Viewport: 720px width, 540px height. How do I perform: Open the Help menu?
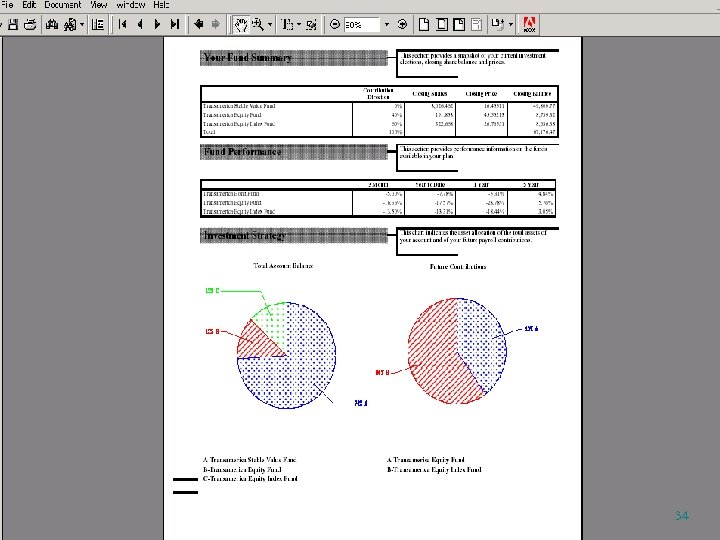[161, 5]
